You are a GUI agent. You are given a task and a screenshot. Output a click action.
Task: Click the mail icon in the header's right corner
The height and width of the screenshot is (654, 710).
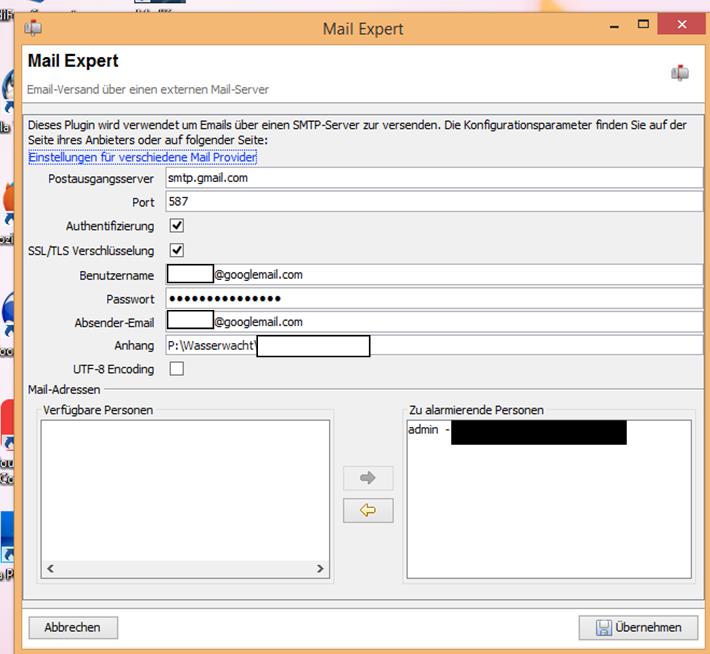point(680,73)
